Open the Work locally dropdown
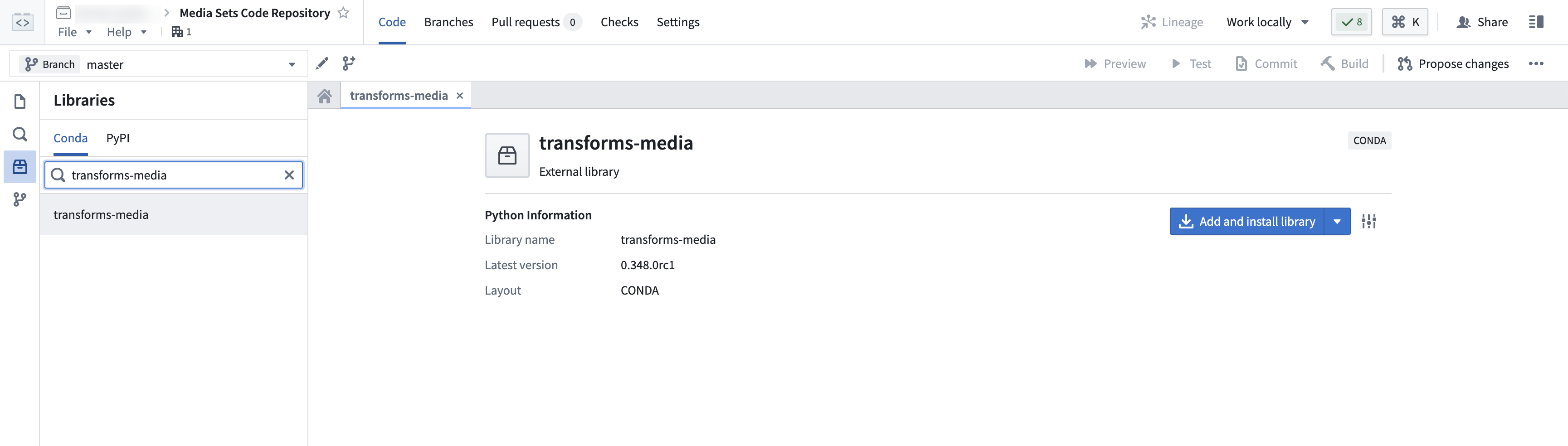Screen dimensions: 1568x446 1267,22
